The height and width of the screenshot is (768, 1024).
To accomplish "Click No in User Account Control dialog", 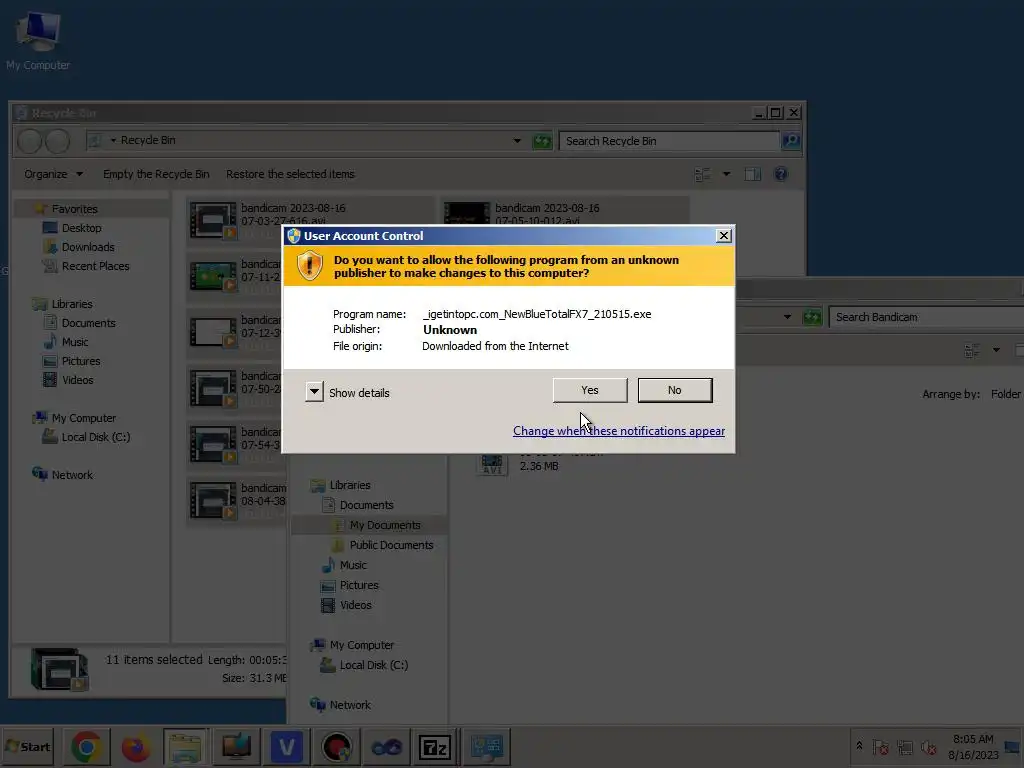I will tap(675, 390).
